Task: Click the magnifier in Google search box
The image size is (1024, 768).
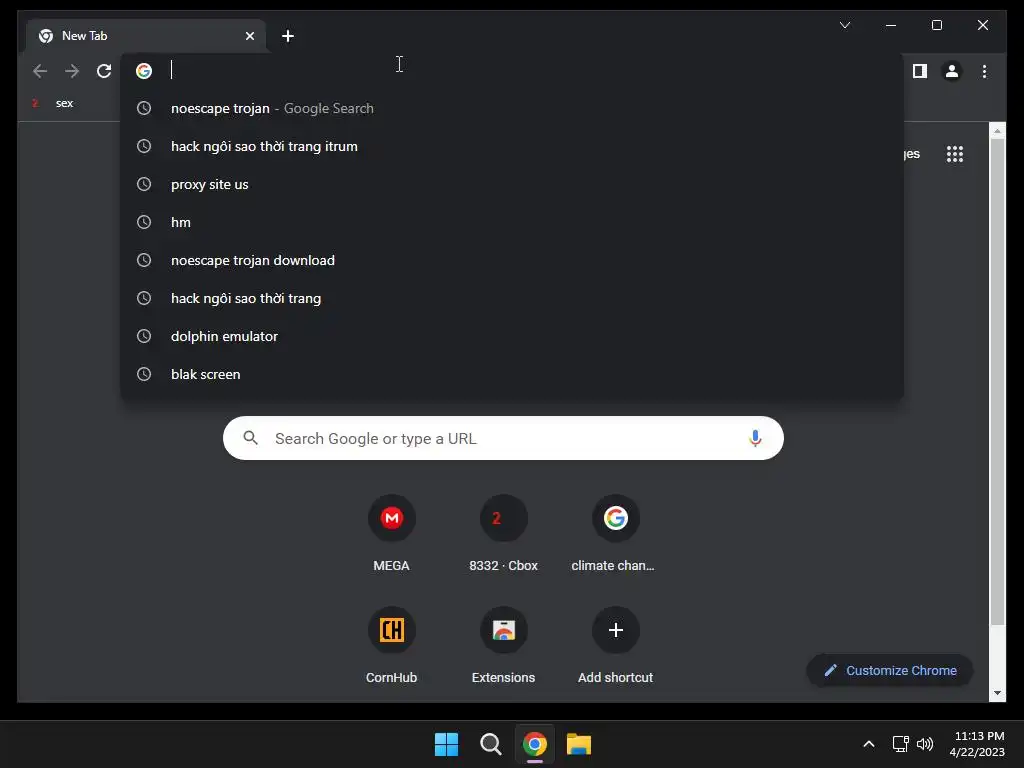Action: 251,438
